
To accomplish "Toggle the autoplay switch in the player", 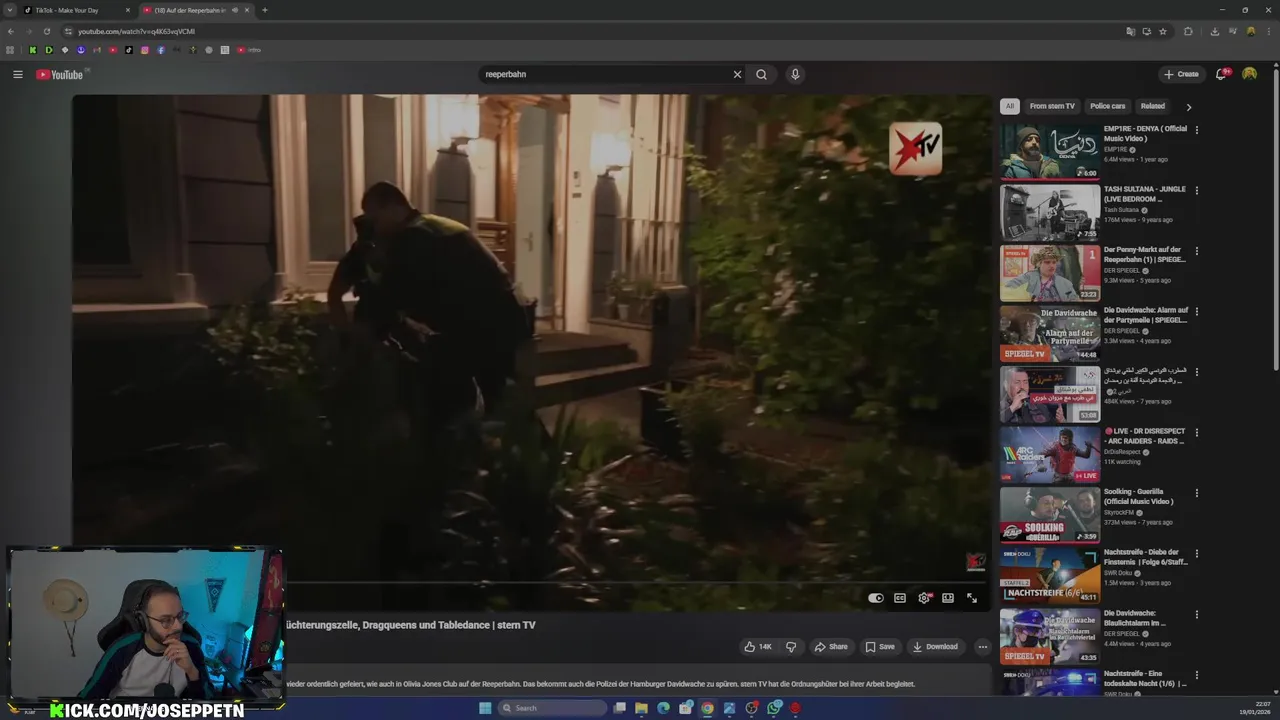I will pyautogui.click(x=876, y=598).
